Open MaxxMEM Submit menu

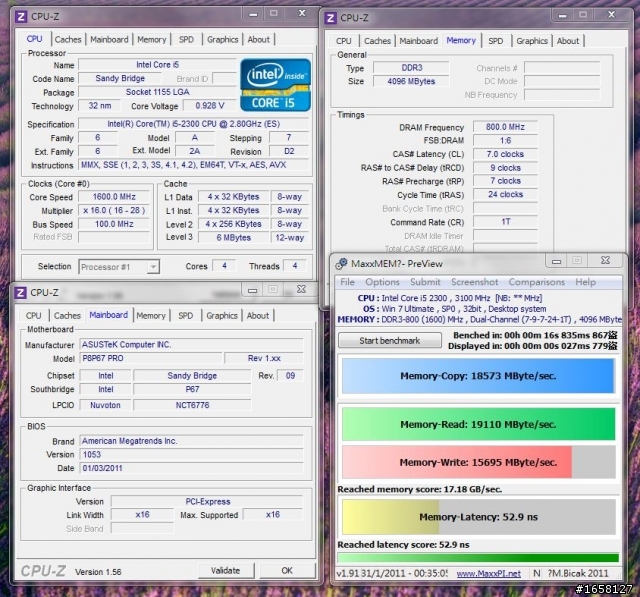(x=425, y=282)
